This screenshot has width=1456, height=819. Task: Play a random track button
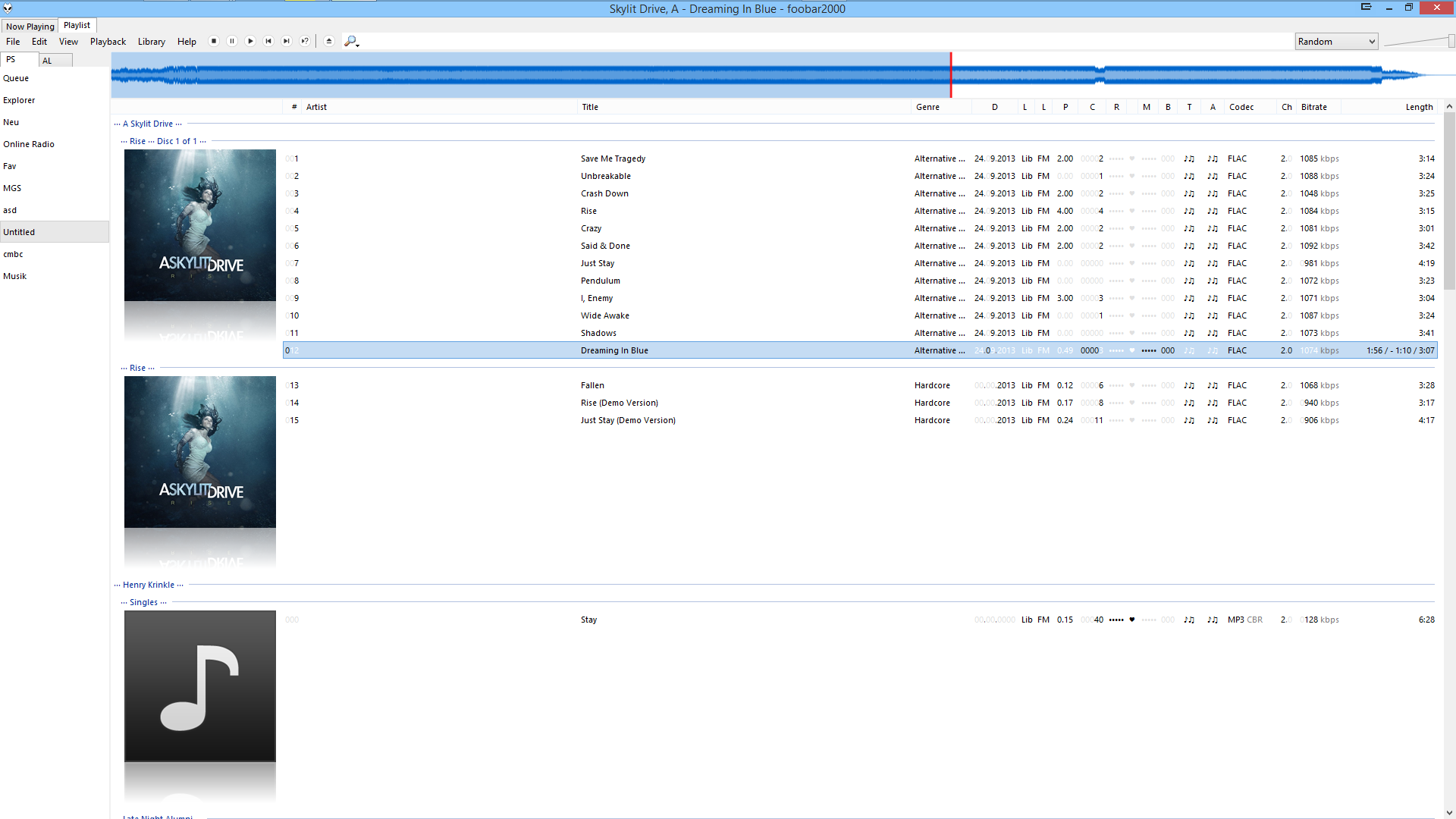[x=305, y=42]
